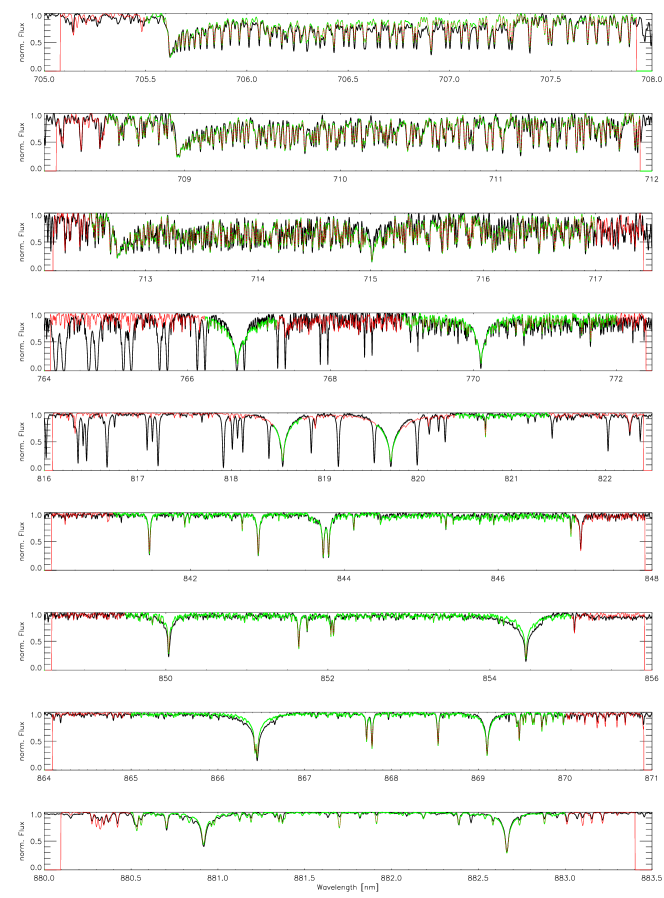Viewport: 664px width, 898px height.
Task: Click the 711 wavelength label
Action: pyautogui.click(x=496, y=179)
